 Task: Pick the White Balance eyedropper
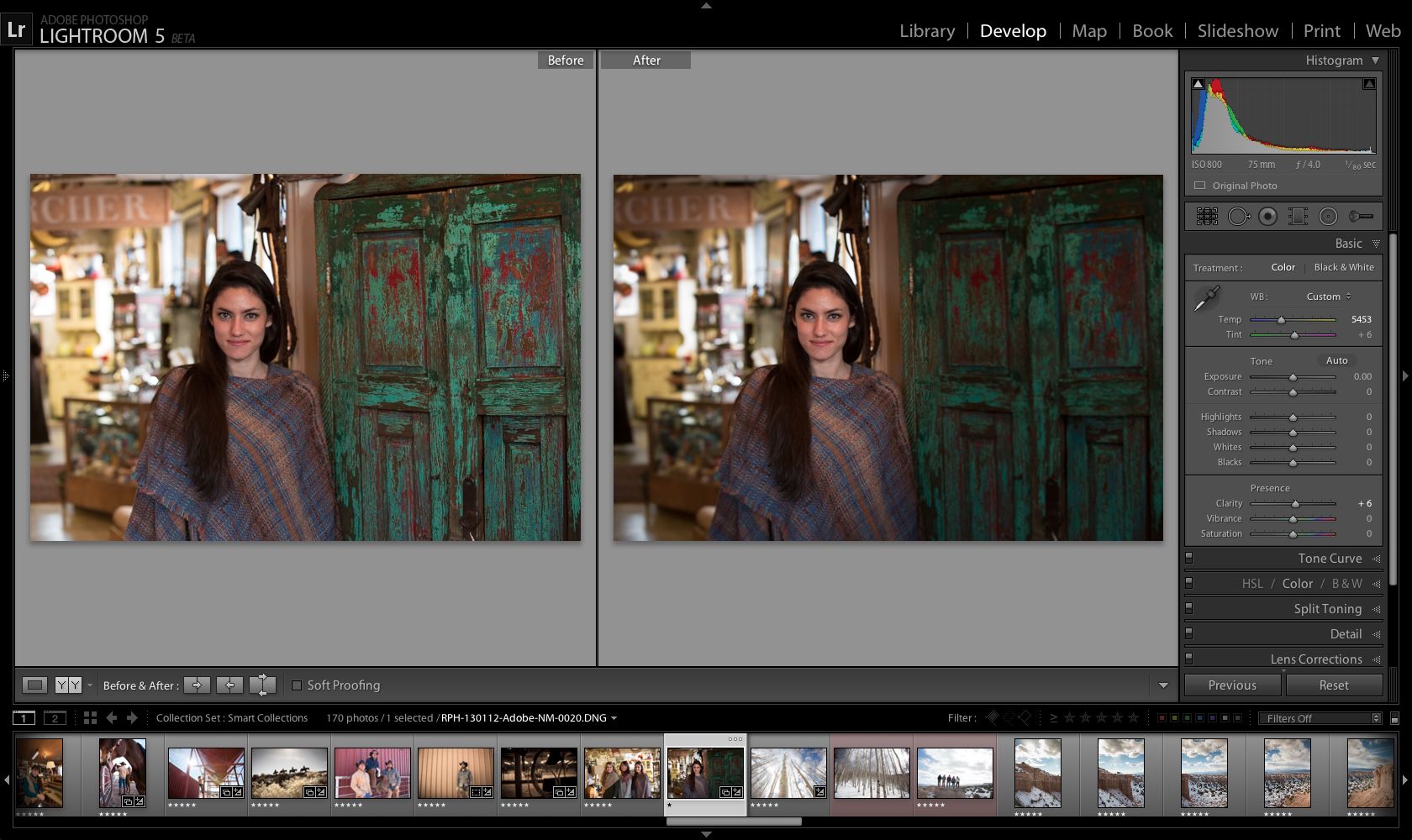click(x=1207, y=298)
